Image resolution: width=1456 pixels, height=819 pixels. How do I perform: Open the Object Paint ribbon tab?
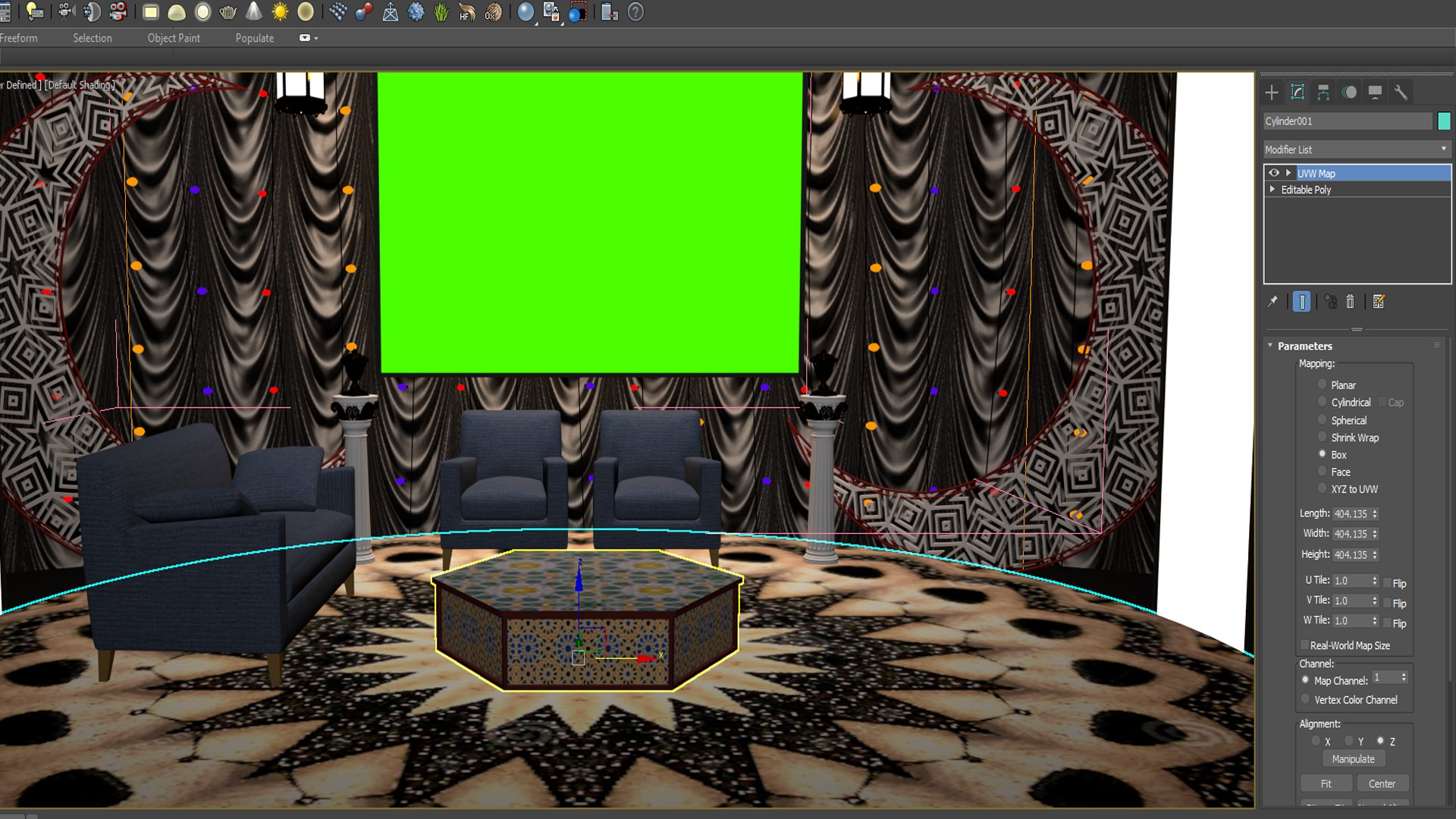[x=174, y=38]
